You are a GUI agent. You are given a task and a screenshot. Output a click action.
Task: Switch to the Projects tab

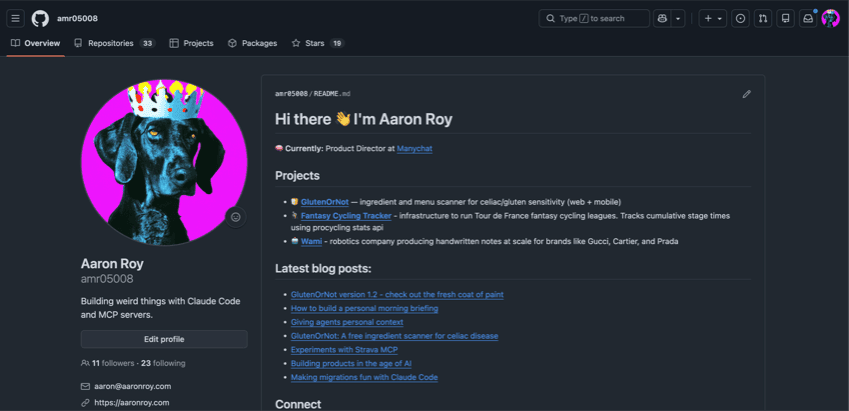(x=191, y=43)
